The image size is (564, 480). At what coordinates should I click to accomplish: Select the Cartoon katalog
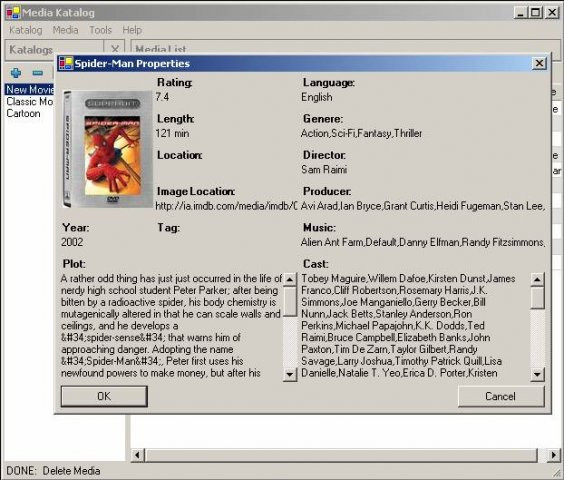click(23, 113)
